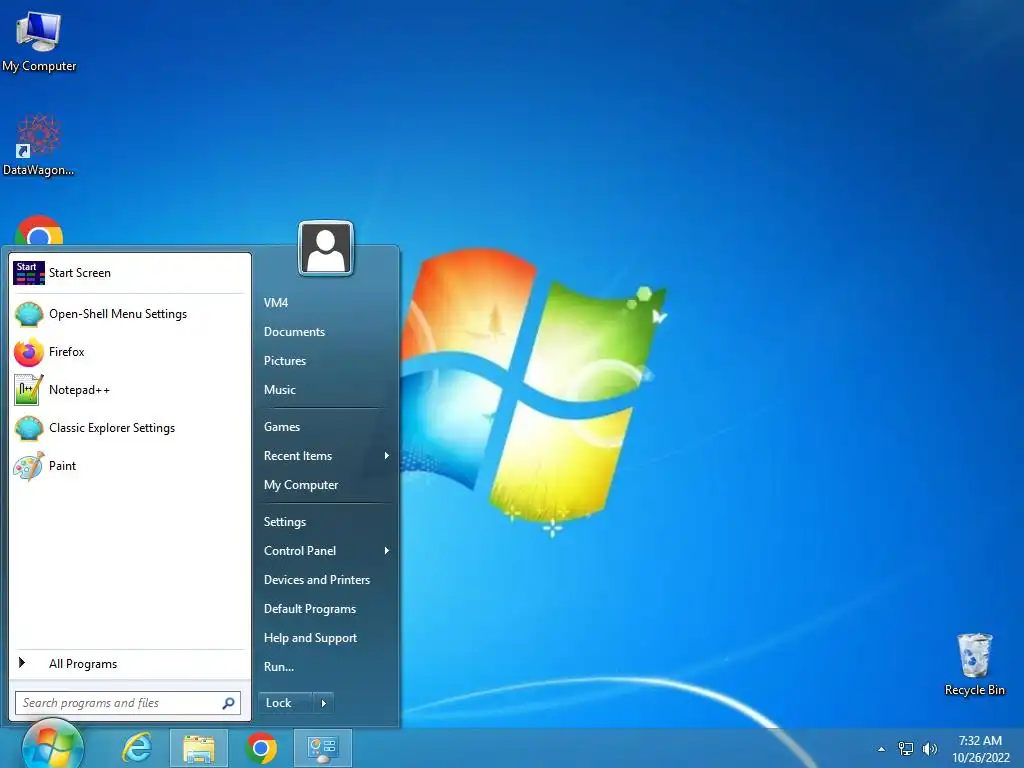Click the Open-Shell Menu Settings shell icon
Viewport: 1024px width, 768px height.
(29, 314)
